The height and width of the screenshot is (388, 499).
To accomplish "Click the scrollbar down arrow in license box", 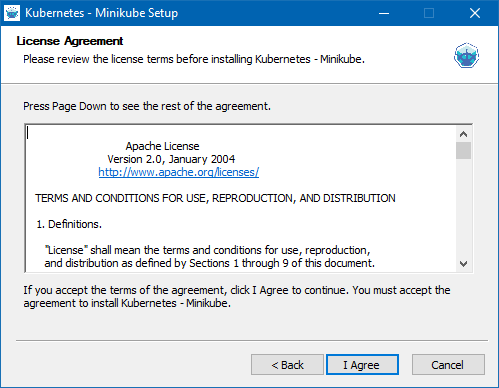I will [x=463, y=264].
